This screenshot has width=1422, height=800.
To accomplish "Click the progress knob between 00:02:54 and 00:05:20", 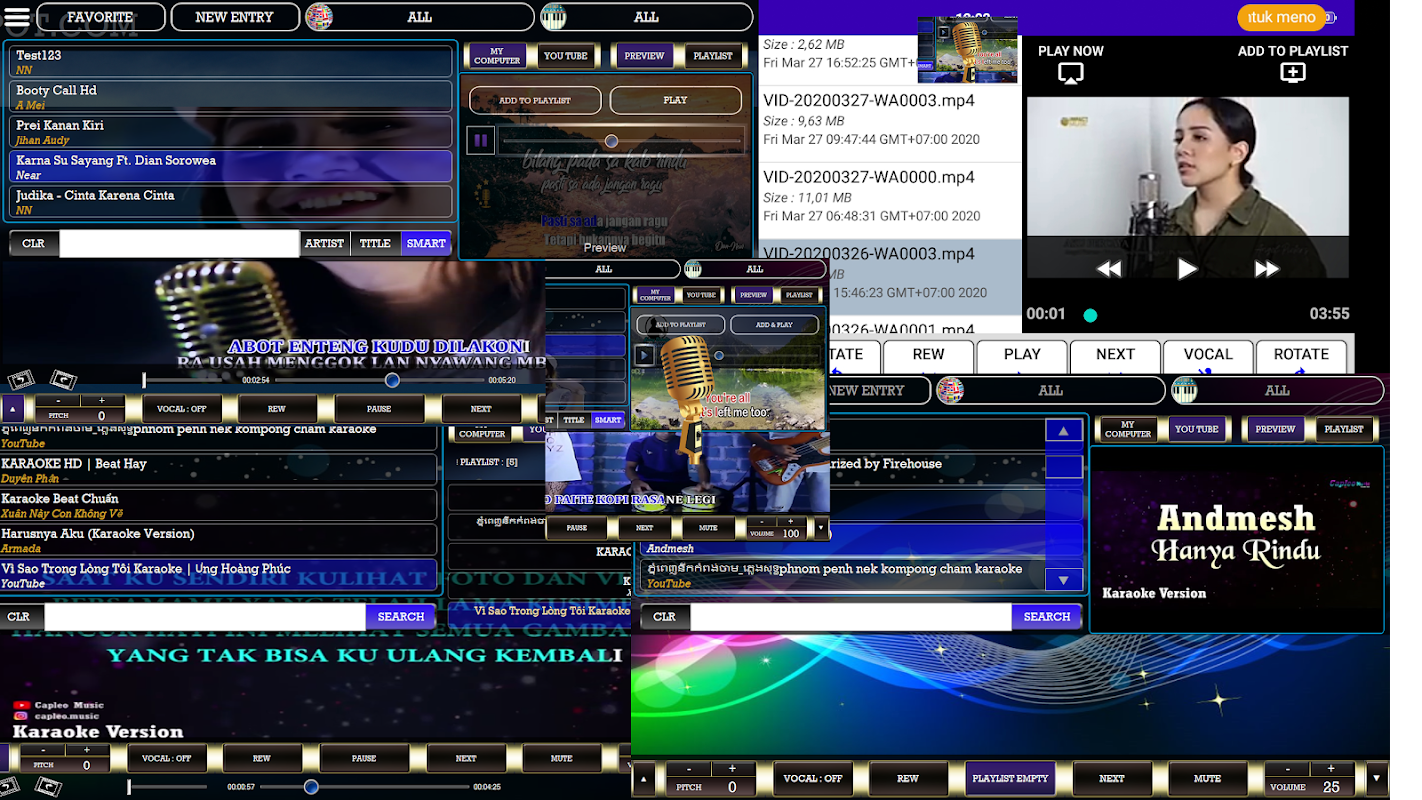I will pos(392,380).
